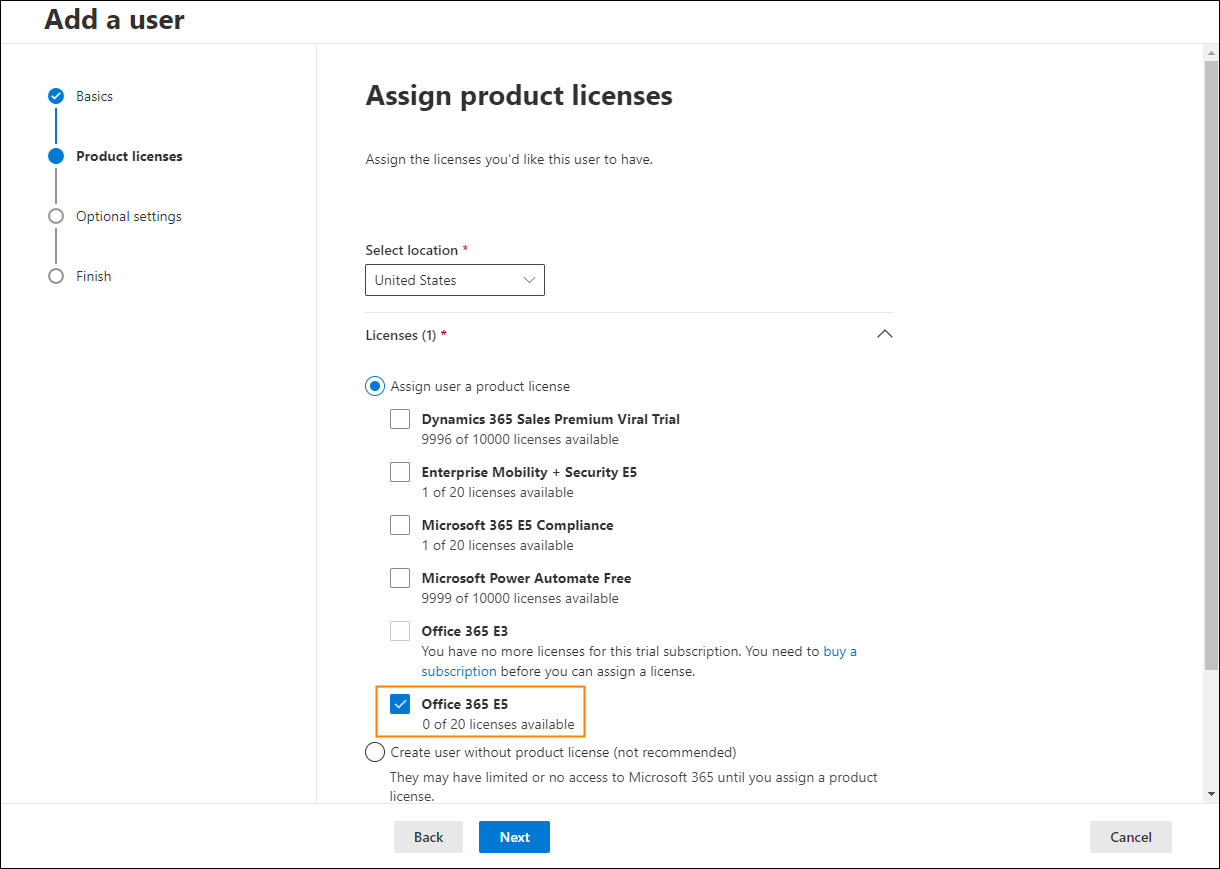Check Microsoft 365 E5 Compliance license
The height and width of the screenshot is (869, 1220).
[x=400, y=525]
